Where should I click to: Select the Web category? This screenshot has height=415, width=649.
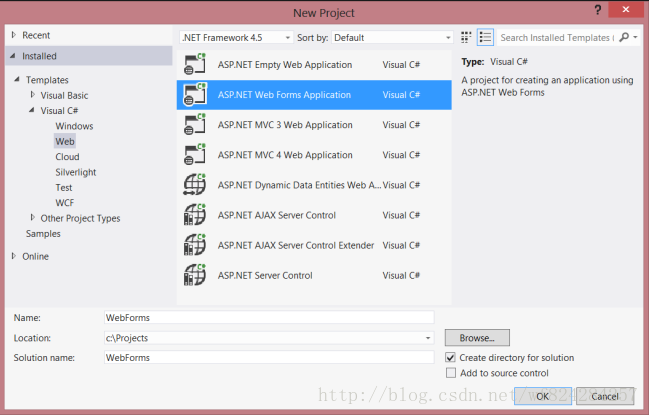point(65,141)
